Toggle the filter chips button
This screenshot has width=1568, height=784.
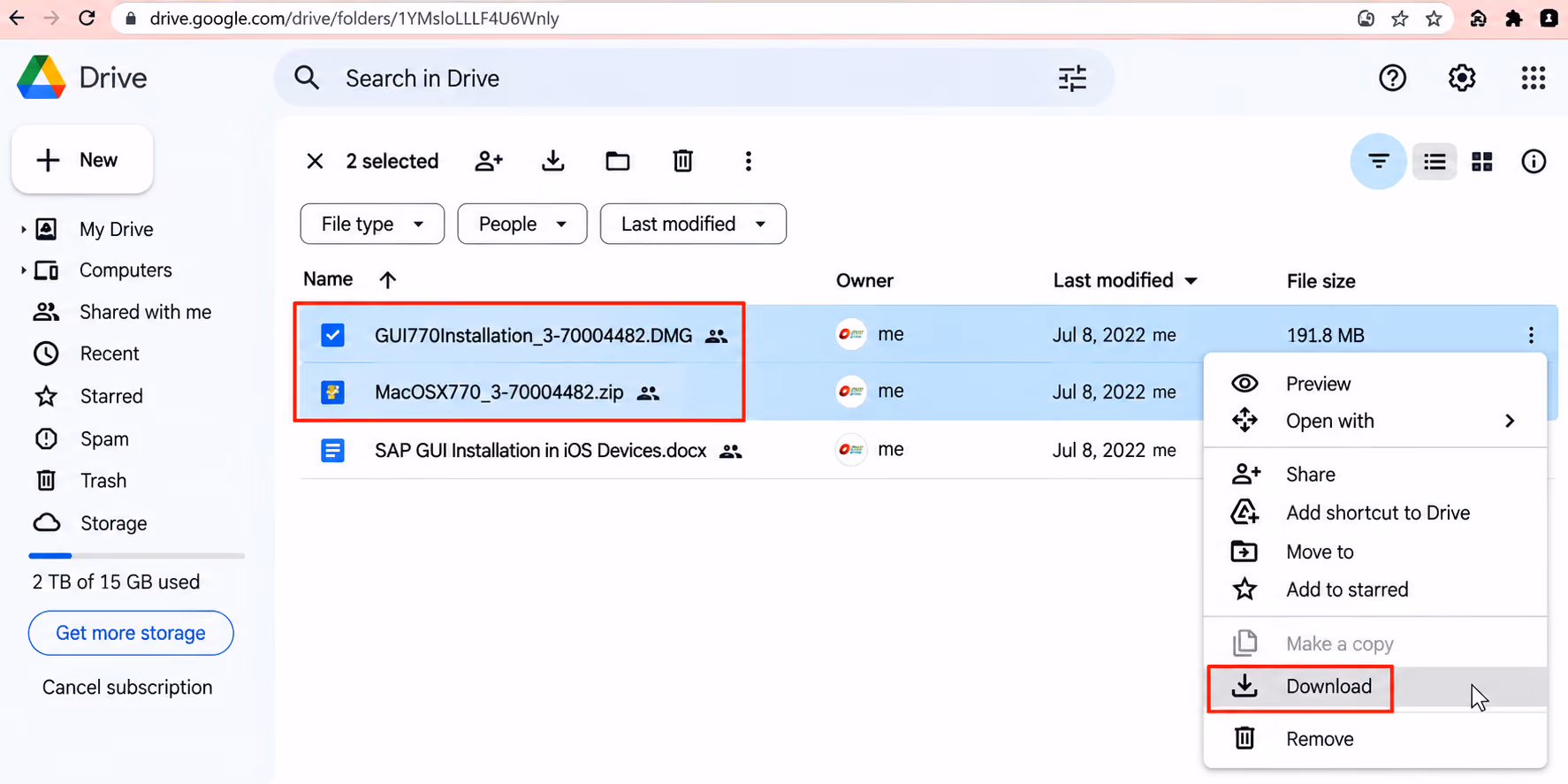[x=1378, y=162]
